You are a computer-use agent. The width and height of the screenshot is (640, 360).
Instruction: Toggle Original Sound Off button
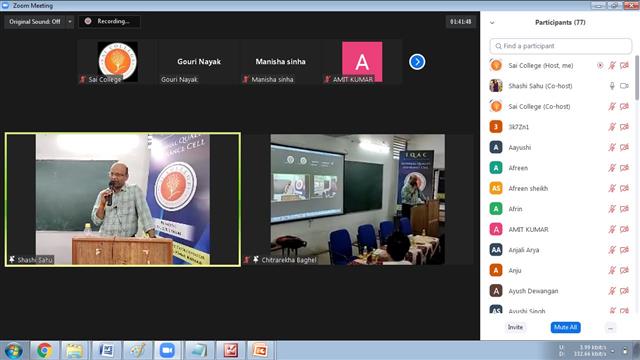[x=35, y=22]
